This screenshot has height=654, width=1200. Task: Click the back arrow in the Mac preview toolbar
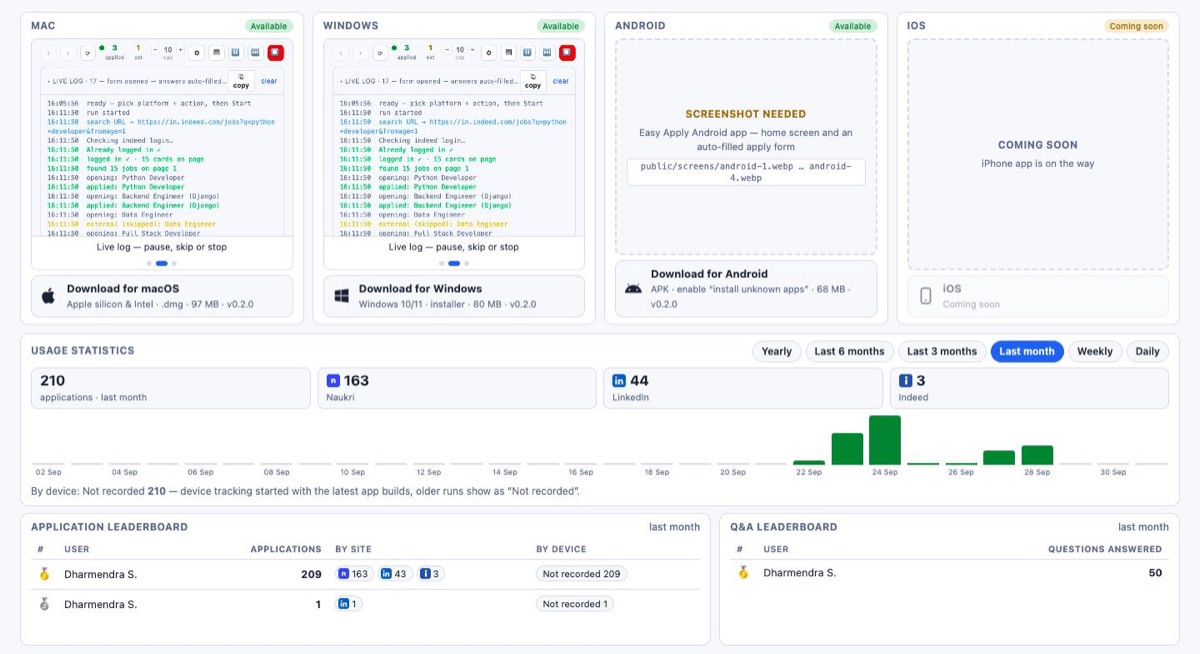[x=48, y=53]
